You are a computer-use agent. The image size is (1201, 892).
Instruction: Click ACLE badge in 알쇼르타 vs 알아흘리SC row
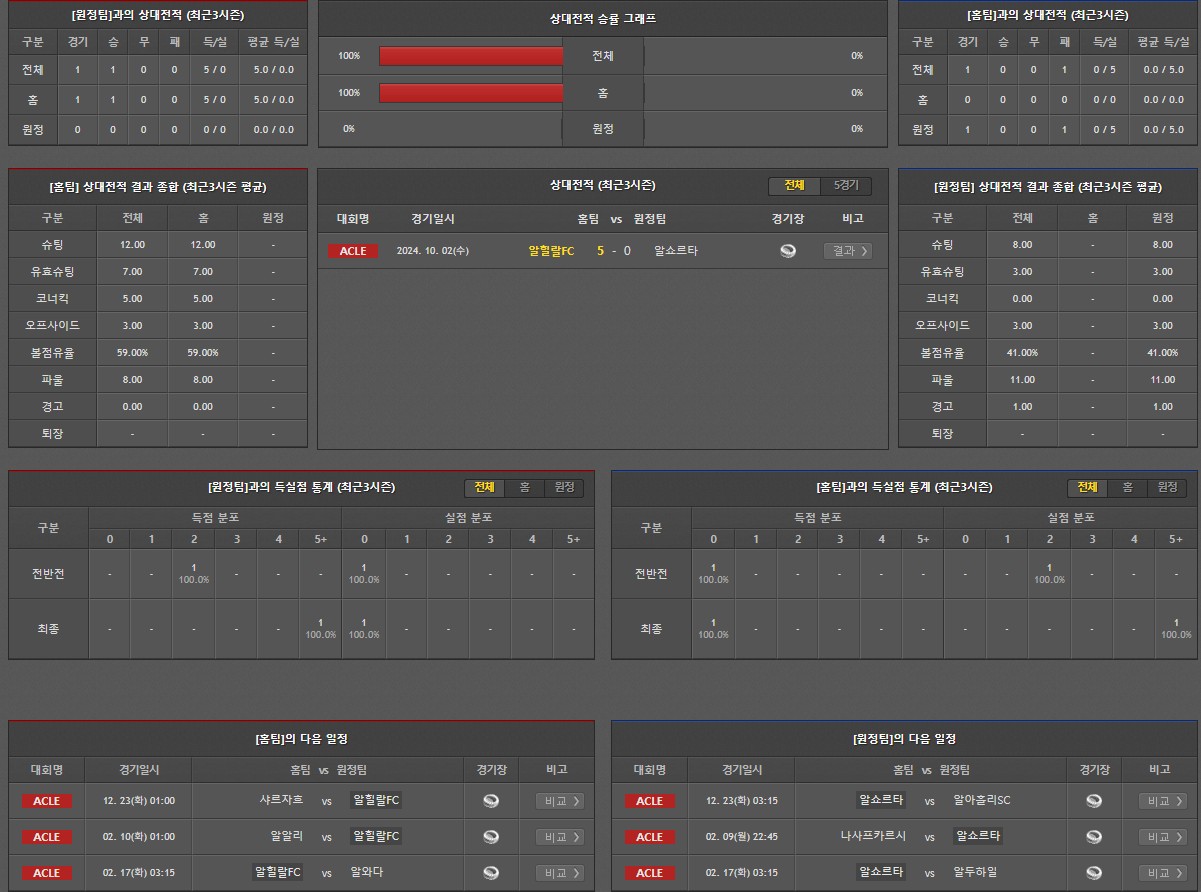649,801
